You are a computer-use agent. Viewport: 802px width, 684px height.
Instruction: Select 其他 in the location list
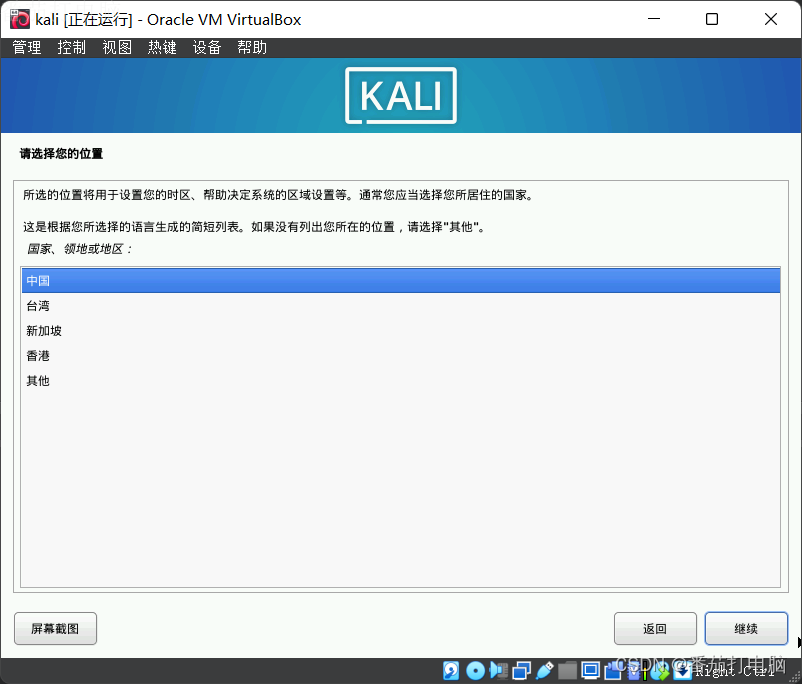coord(401,381)
